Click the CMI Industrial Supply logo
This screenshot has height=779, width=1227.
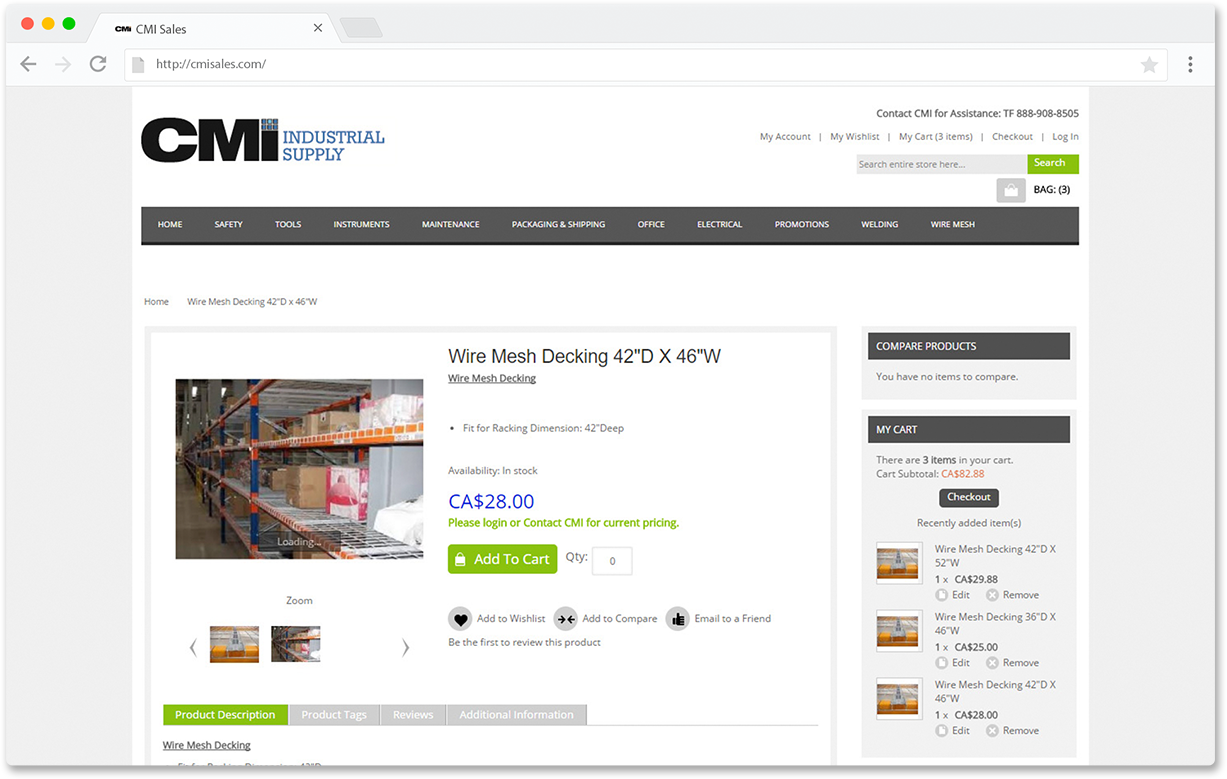[263, 140]
